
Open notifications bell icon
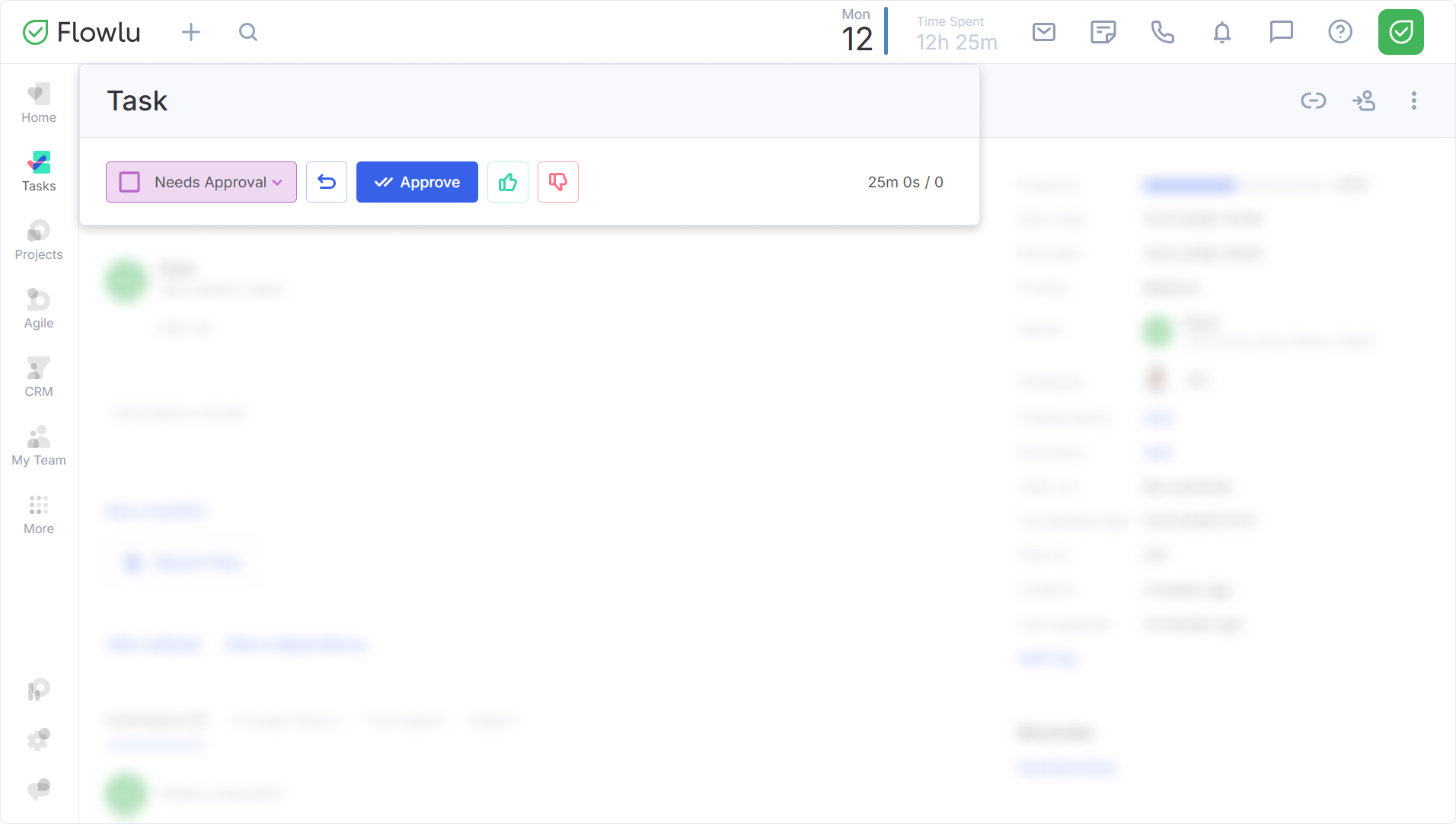click(1221, 32)
